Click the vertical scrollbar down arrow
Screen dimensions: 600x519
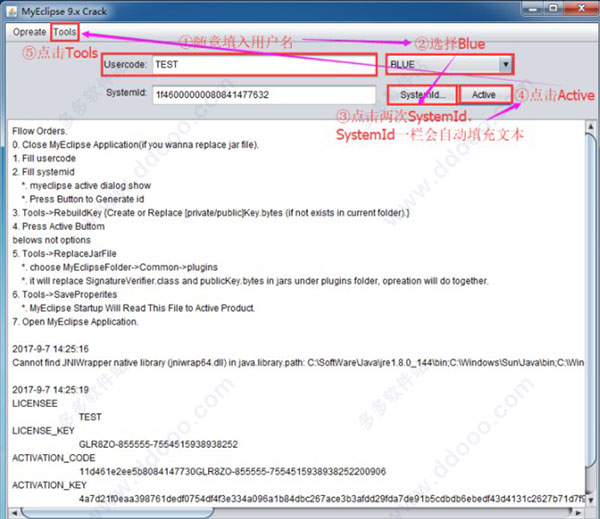coord(590,500)
